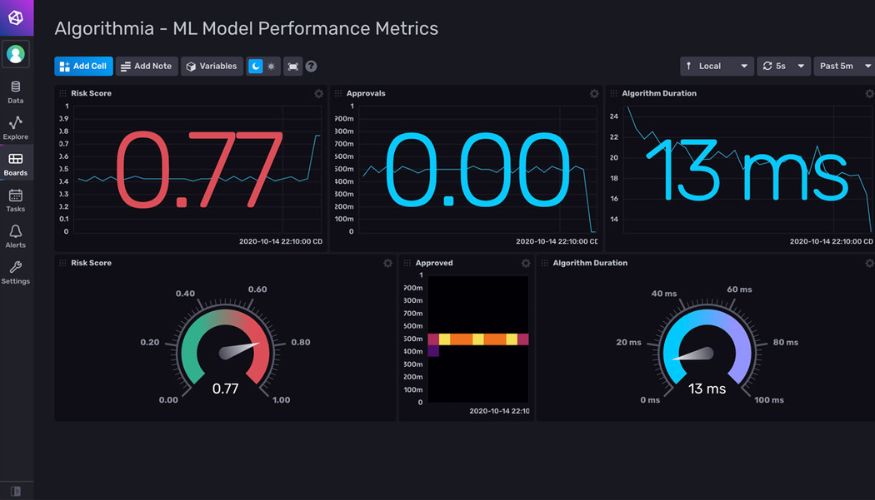
Task: Click drag handle of top Algorithm Duration cell
Action: (614, 93)
